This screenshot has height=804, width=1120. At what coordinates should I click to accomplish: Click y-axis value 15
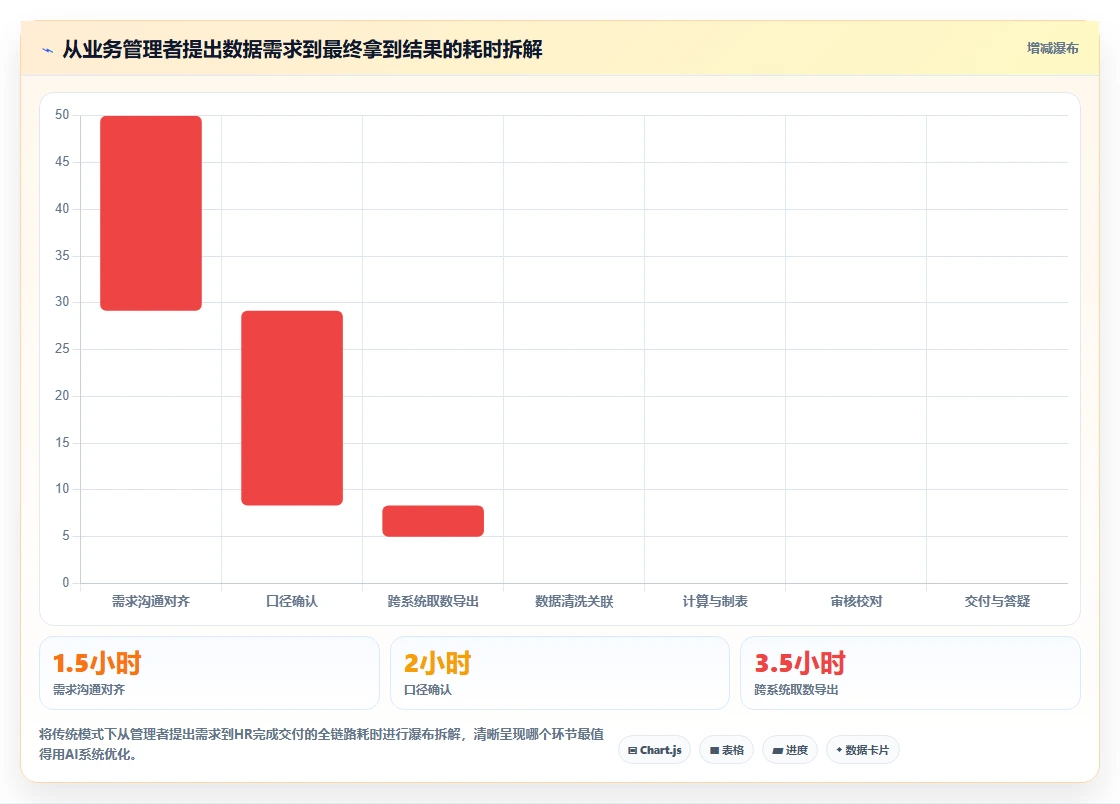click(62, 443)
